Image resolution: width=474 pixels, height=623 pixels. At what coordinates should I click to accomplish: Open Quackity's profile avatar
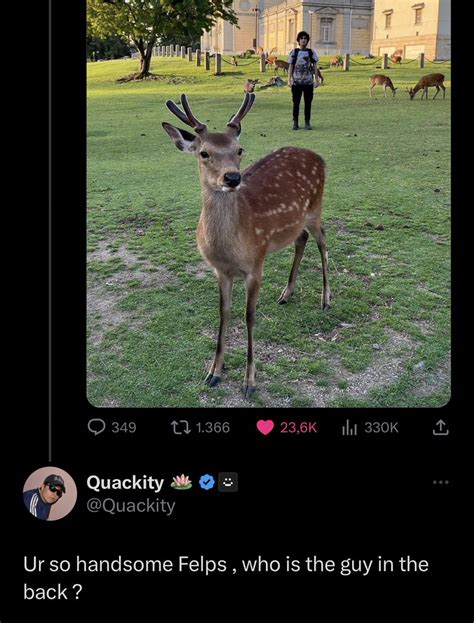[x=50, y=493]
